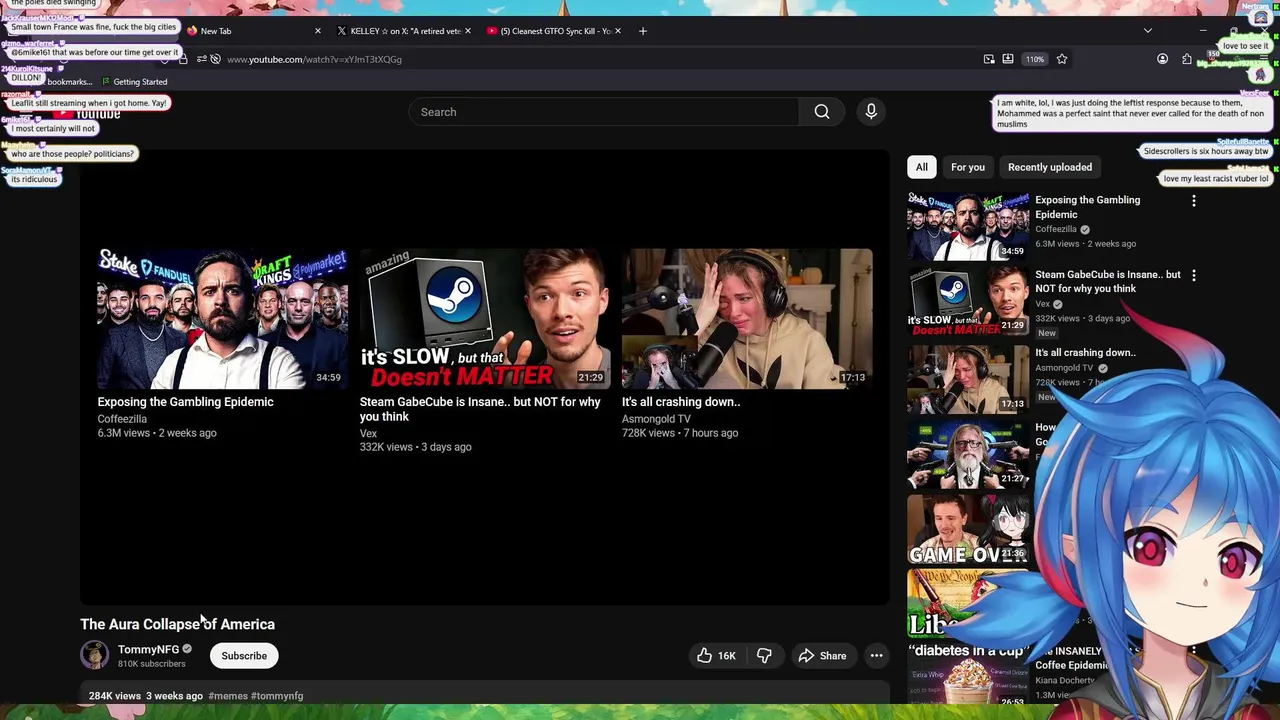Click the YouTube search magnifier button
This screenshot has height=720, width=1280.
(822, 112)
